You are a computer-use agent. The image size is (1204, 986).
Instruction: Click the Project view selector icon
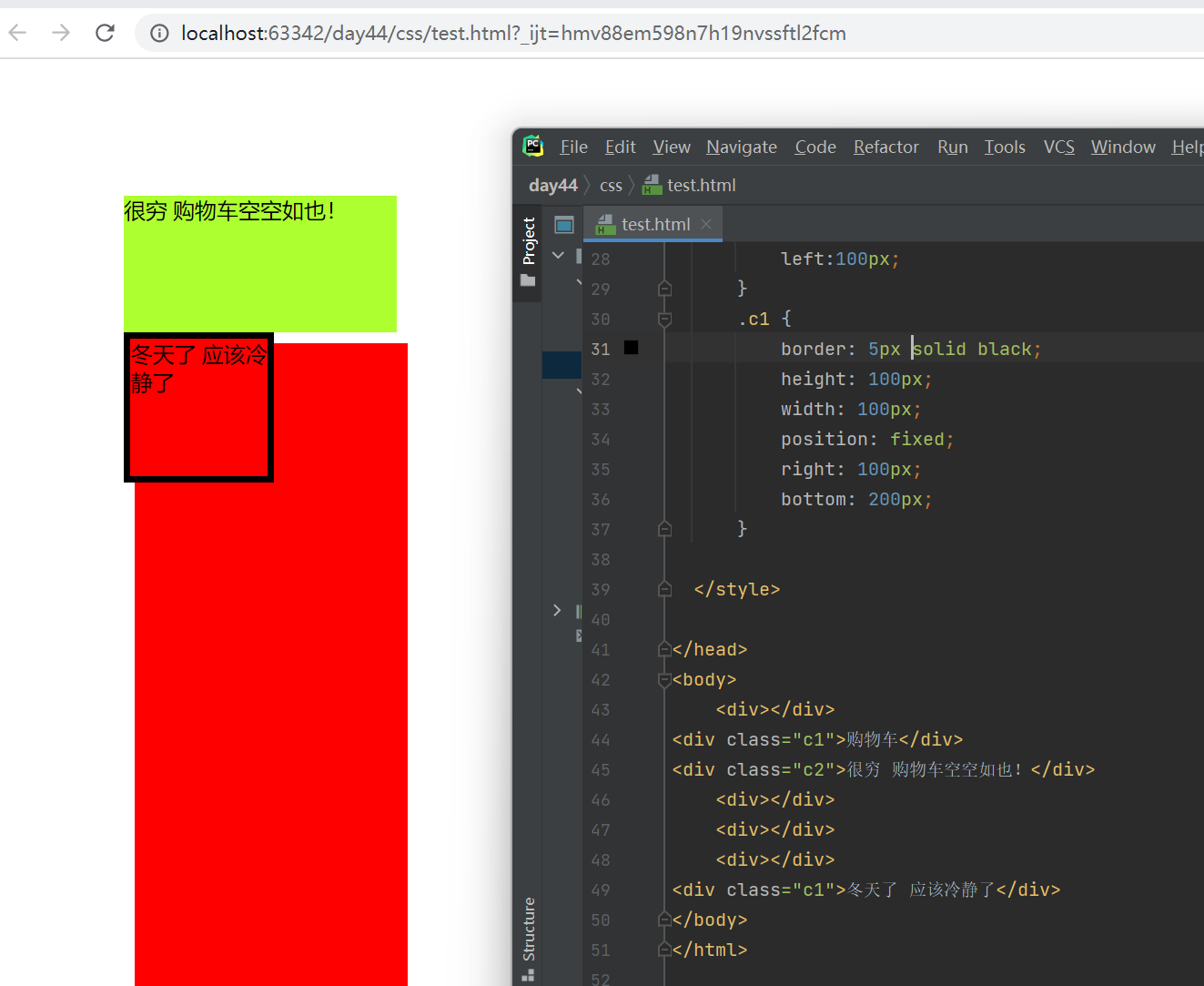coord(564,225)
